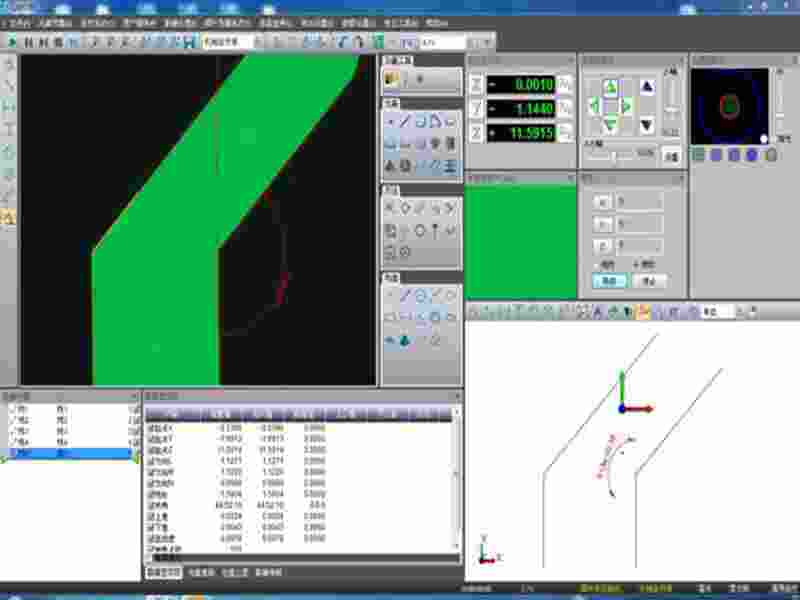Select the circle tool in the middle tool panel
Viewport: 800px width, 600px height.
coord(420,230)
